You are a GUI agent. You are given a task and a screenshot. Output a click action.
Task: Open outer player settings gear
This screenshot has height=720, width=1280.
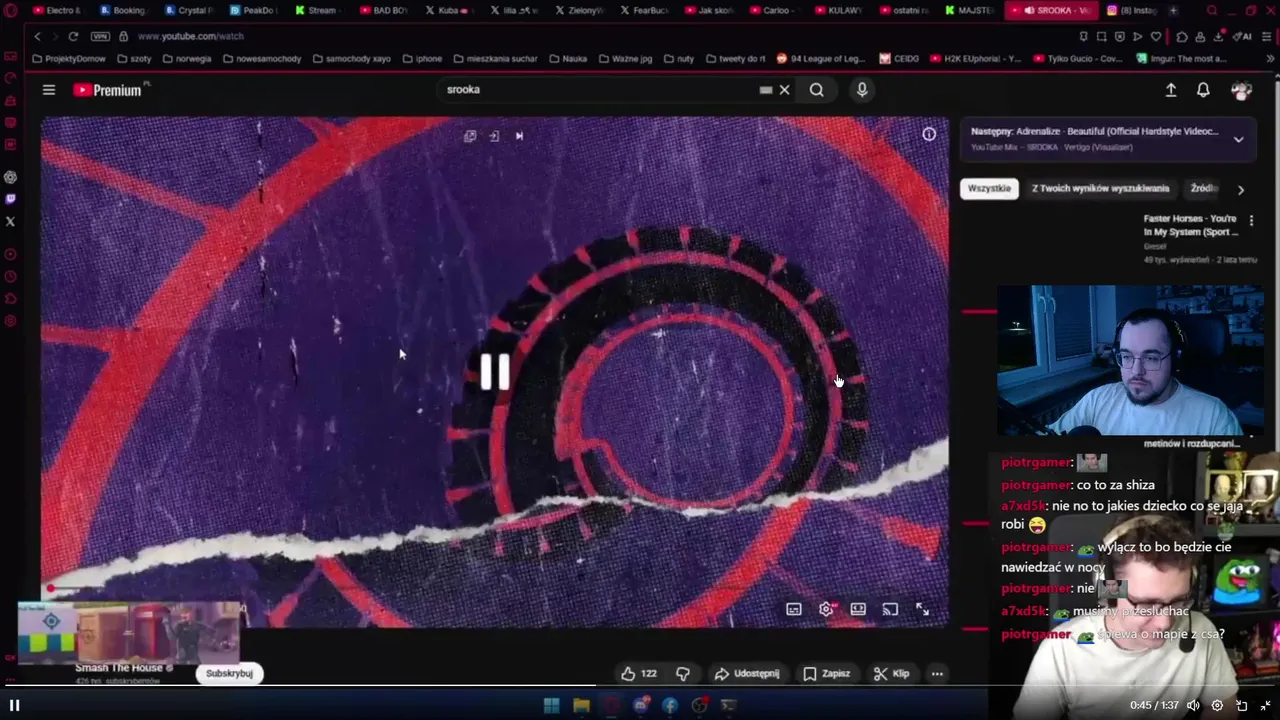pyautogui.click(x=1217, y=705)
